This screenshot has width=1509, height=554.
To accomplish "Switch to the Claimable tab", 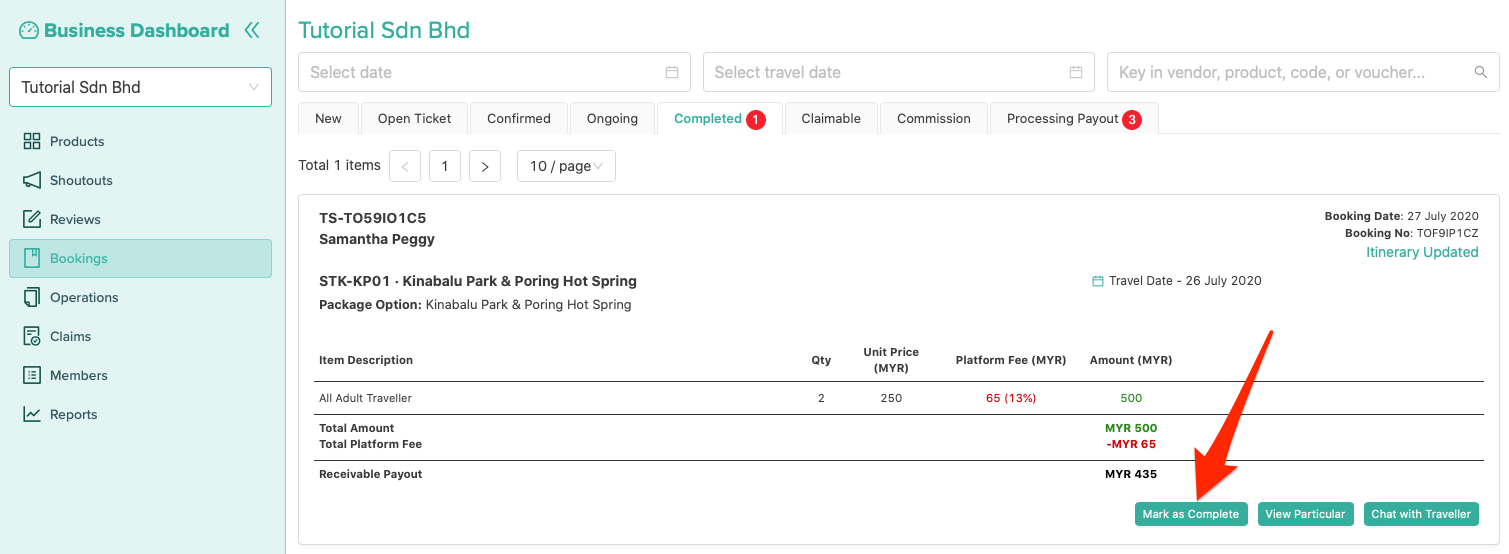I will (830, 118).
